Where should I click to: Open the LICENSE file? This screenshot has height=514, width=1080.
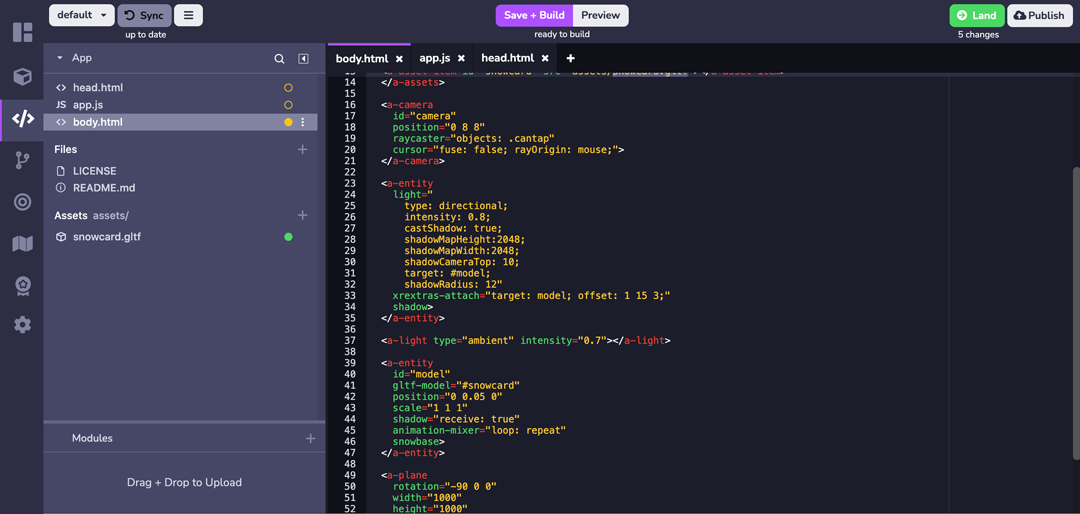tap(94, 171)
